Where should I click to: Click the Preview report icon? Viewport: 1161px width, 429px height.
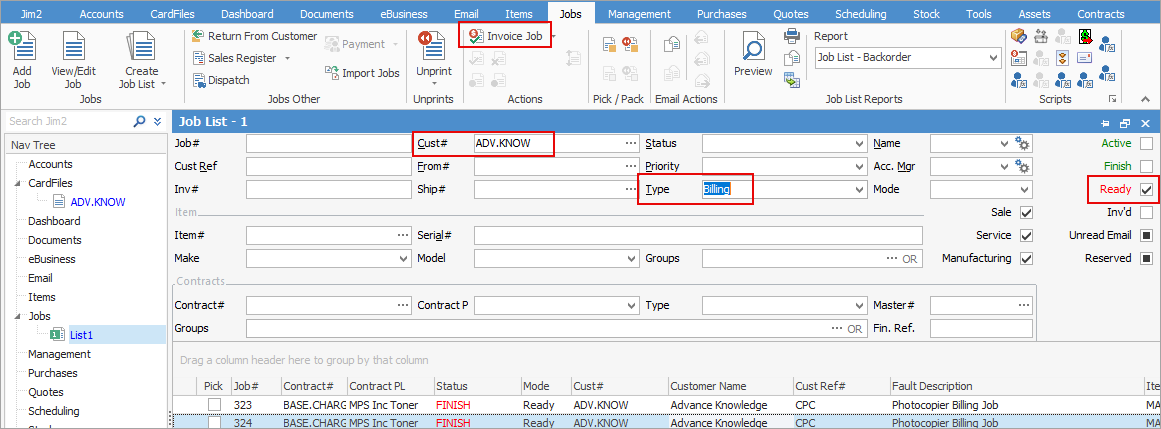[x=753, y=47]
